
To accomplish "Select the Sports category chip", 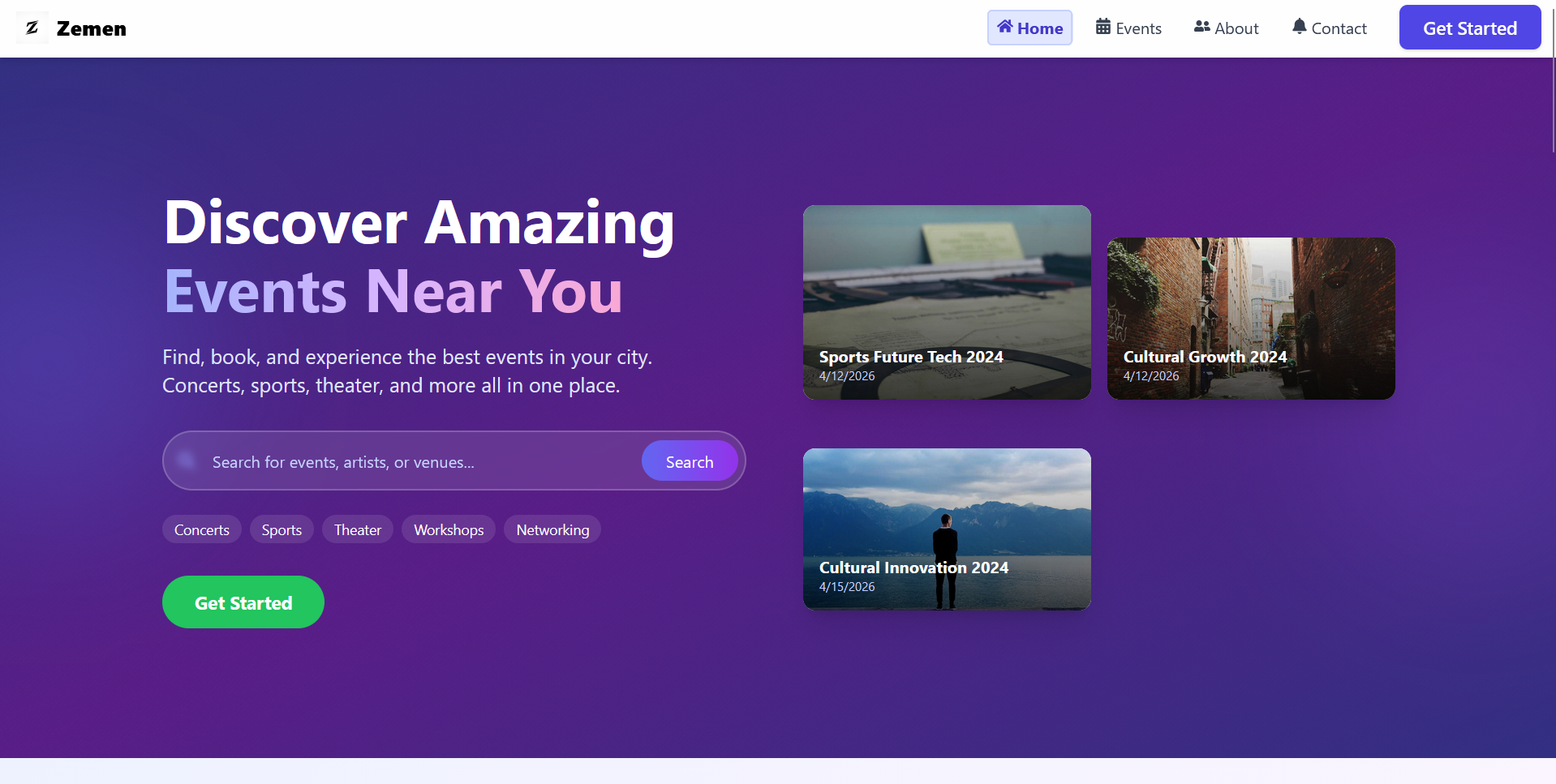I will click(282, 529).
